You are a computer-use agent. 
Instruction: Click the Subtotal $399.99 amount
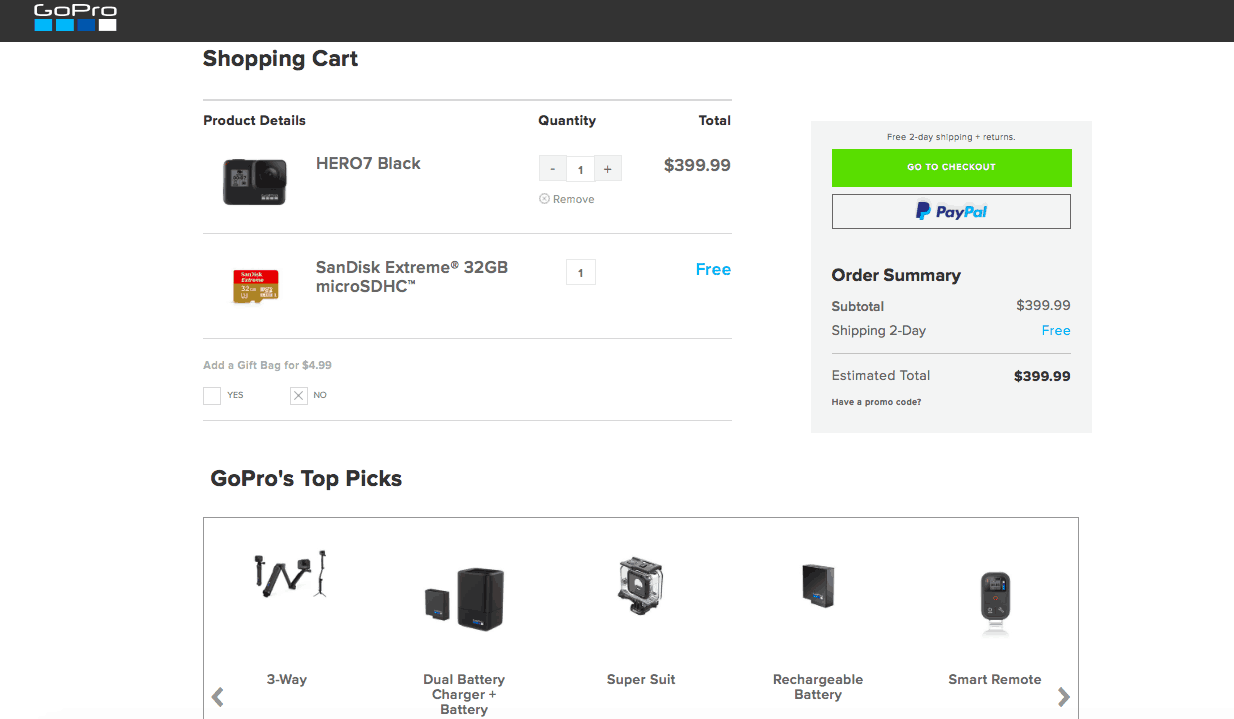pyautogui.click(x=1043, y=305)
